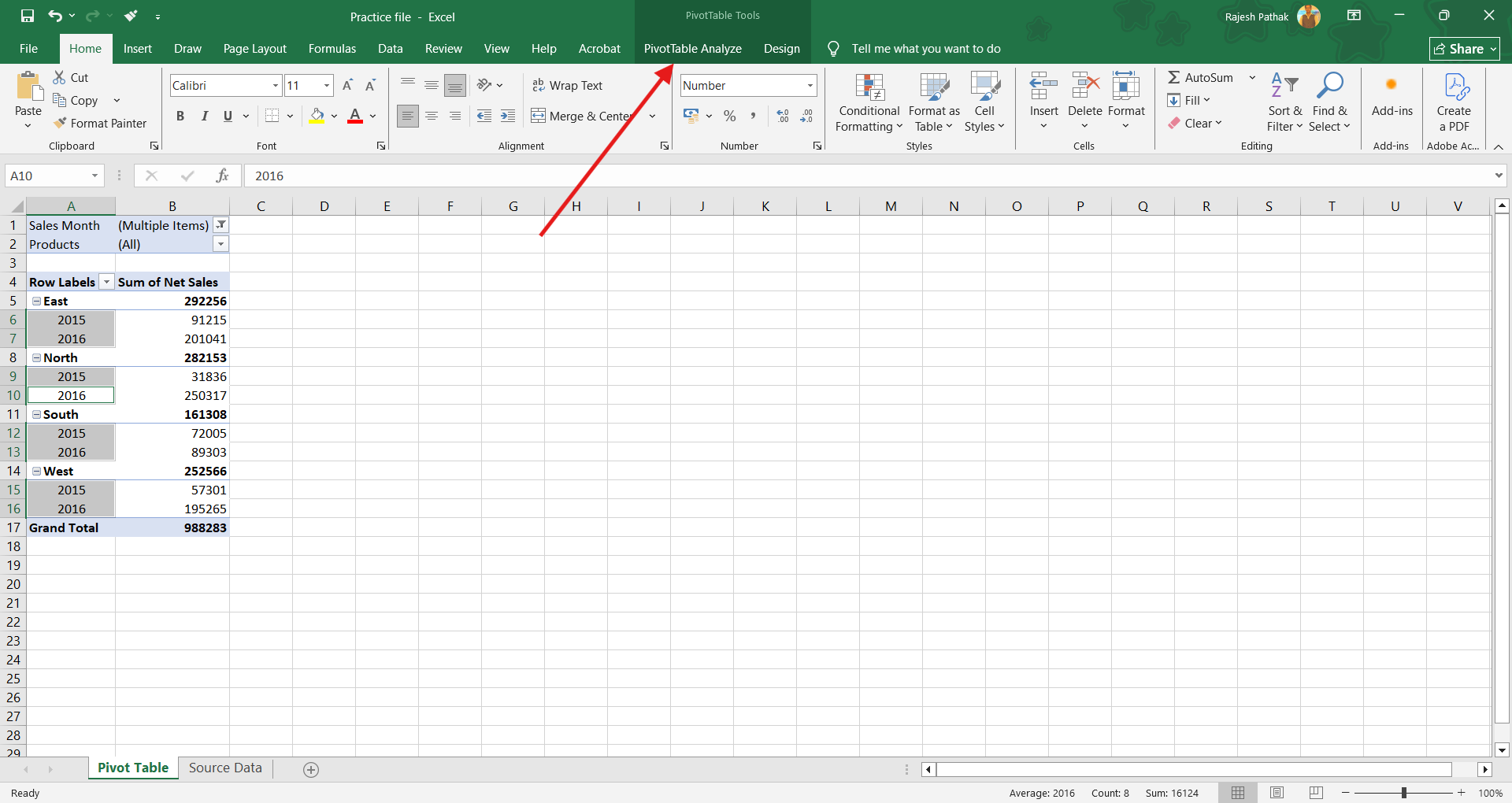Collapse the East row group

click(x=36, y=302)
